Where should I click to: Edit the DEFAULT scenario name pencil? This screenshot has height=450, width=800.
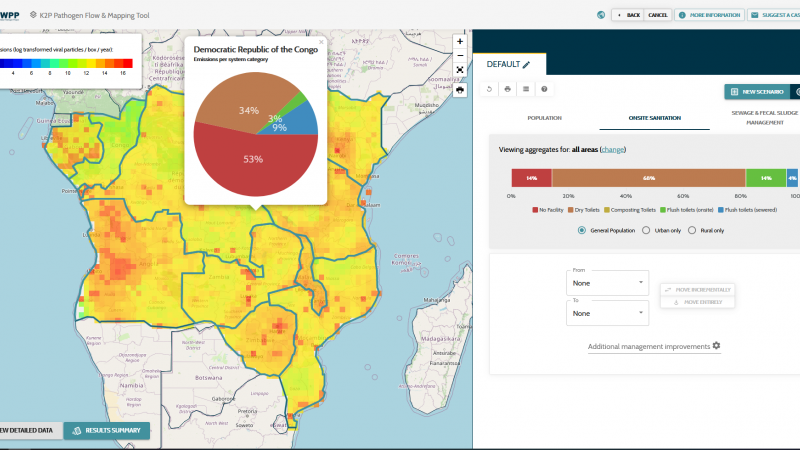tap(527, 64)
